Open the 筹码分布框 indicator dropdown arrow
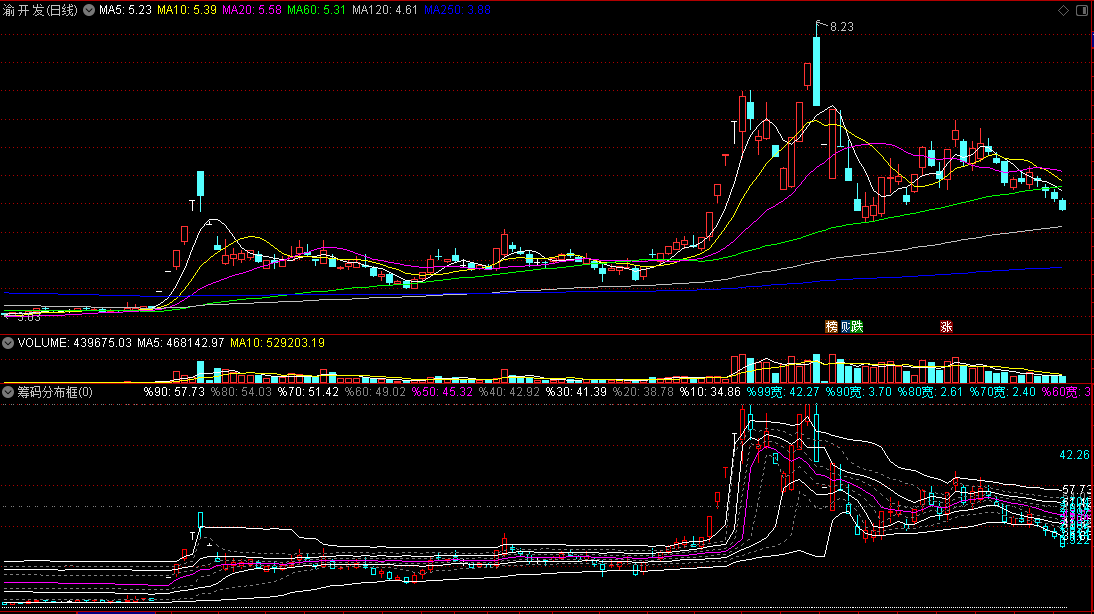 pos(8,392)
